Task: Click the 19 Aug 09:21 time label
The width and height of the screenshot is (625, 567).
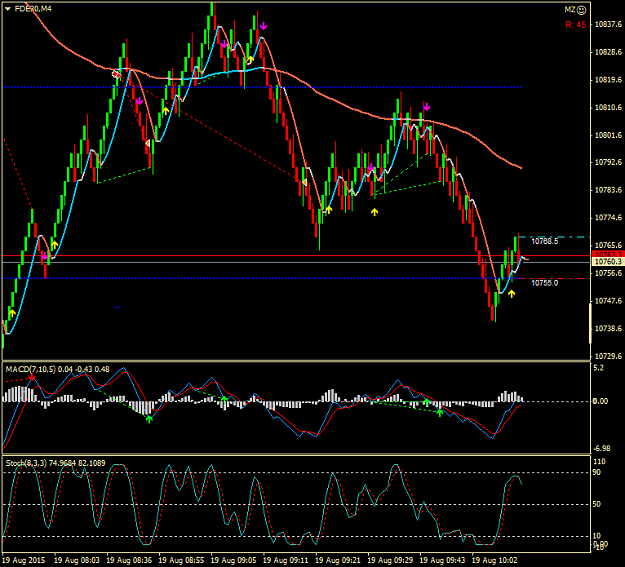Action: 338,560
